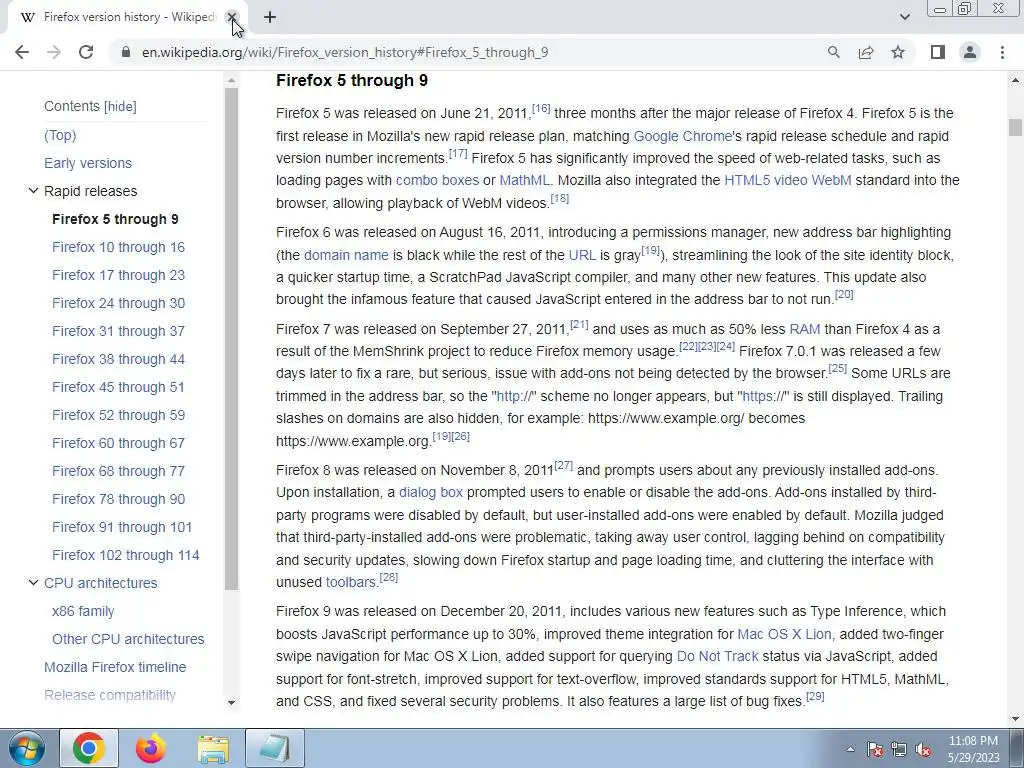The image size is (1024, 768).
Task: Follow the RAM link
Action: [805, 329]
